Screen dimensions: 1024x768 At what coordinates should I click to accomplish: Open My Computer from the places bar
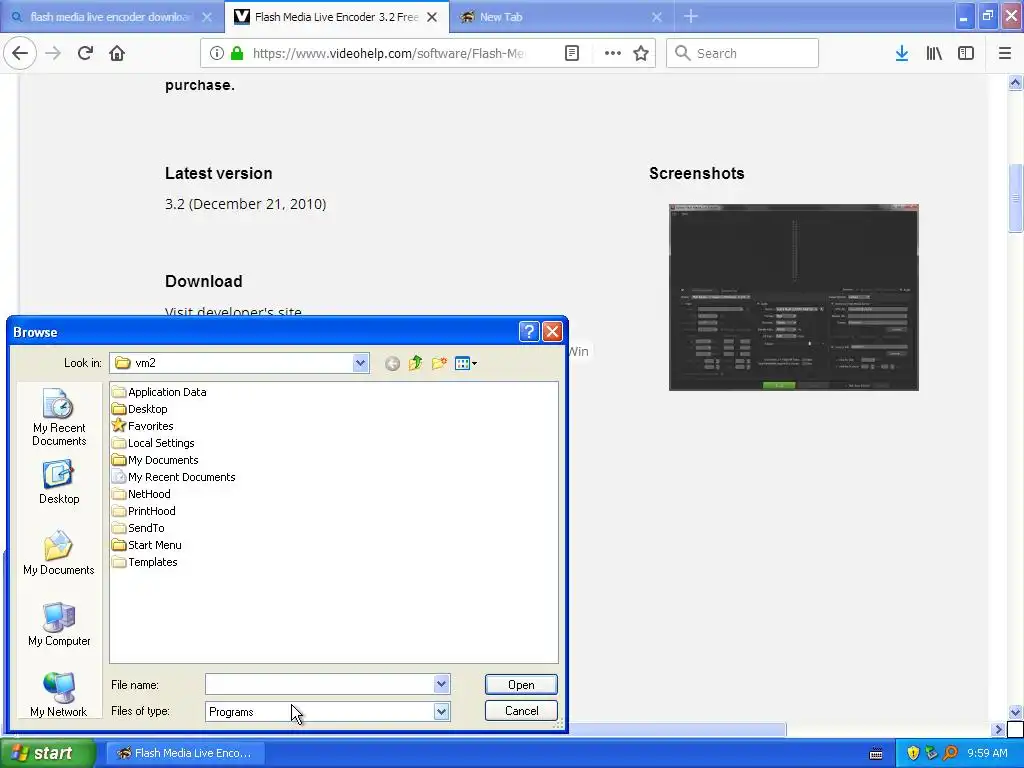coord(59,624)
